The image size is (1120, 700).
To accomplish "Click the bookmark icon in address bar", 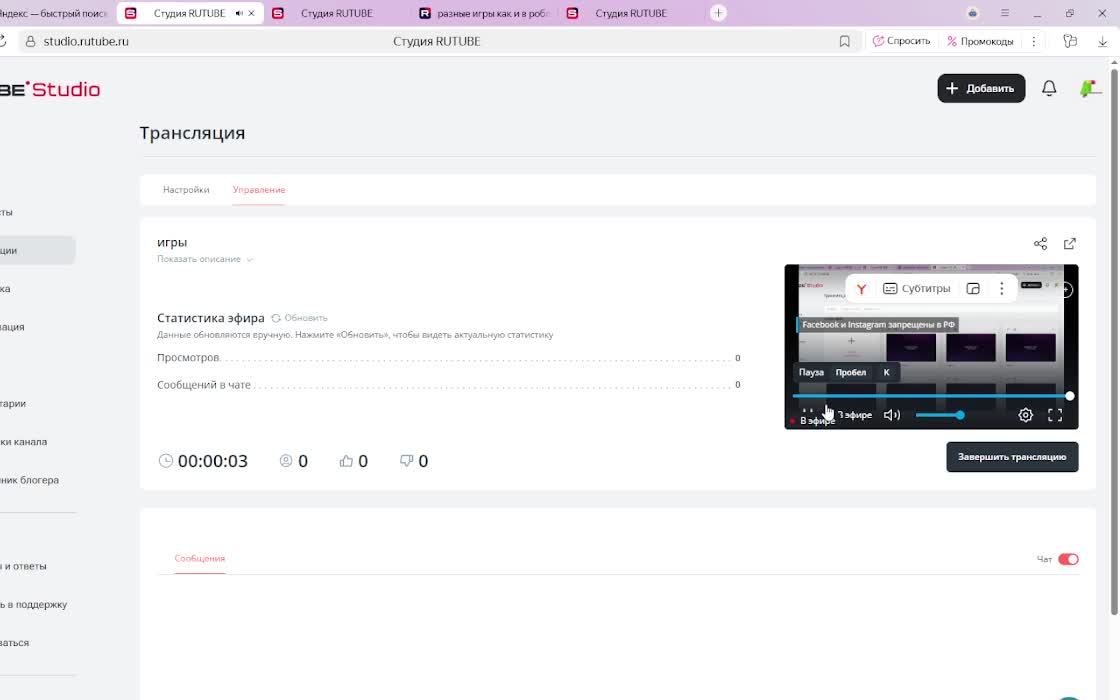I will [844, 41].
